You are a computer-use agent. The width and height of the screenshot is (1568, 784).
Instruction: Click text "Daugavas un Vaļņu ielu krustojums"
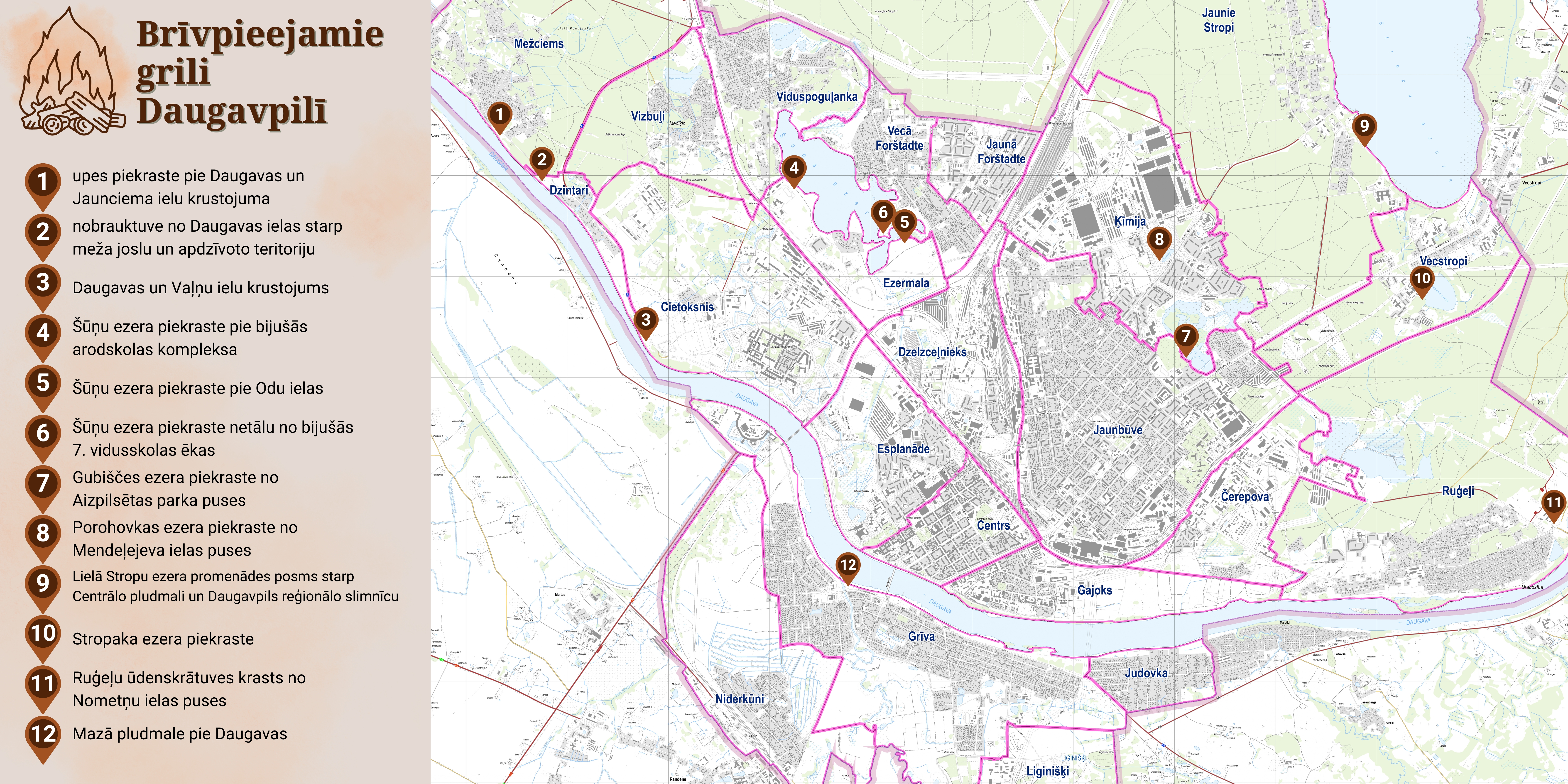[x=200, y=288]
